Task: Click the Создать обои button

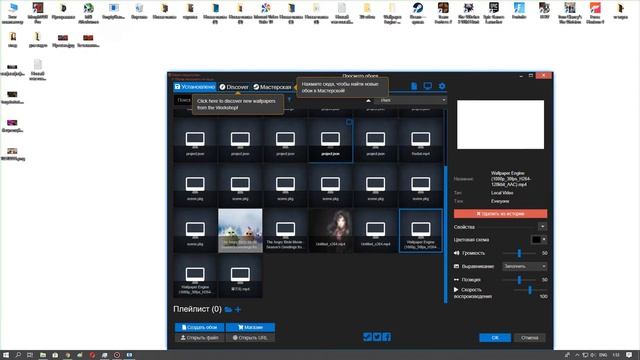Action: click(200, 327)
